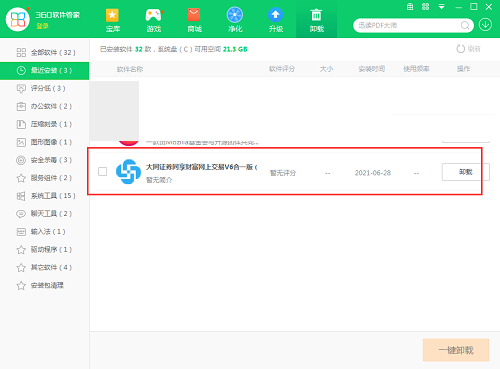Tick the checkbox for 大同证券 software row
The image size is (500, 369).
coord(103,172)
